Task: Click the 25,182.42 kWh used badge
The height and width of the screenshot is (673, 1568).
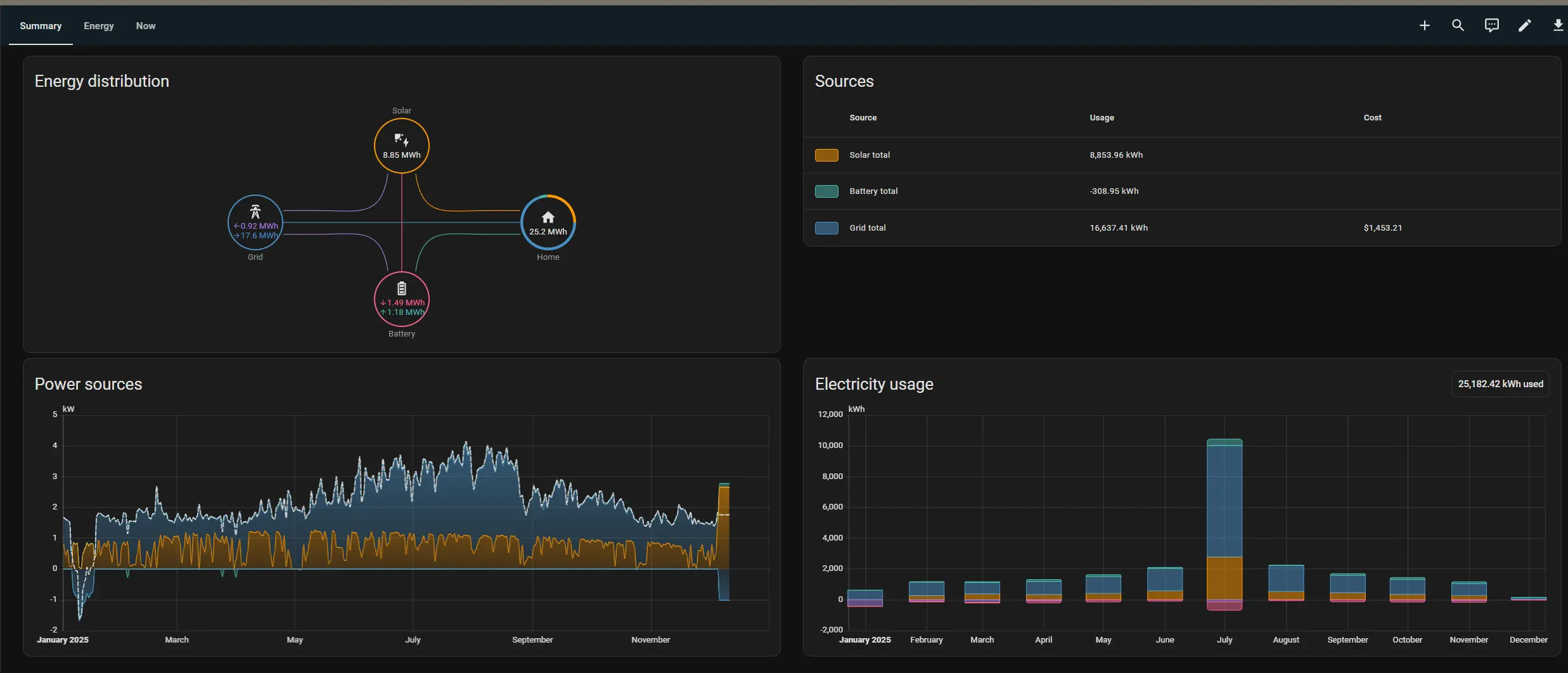Action: tap(1500, 384)
